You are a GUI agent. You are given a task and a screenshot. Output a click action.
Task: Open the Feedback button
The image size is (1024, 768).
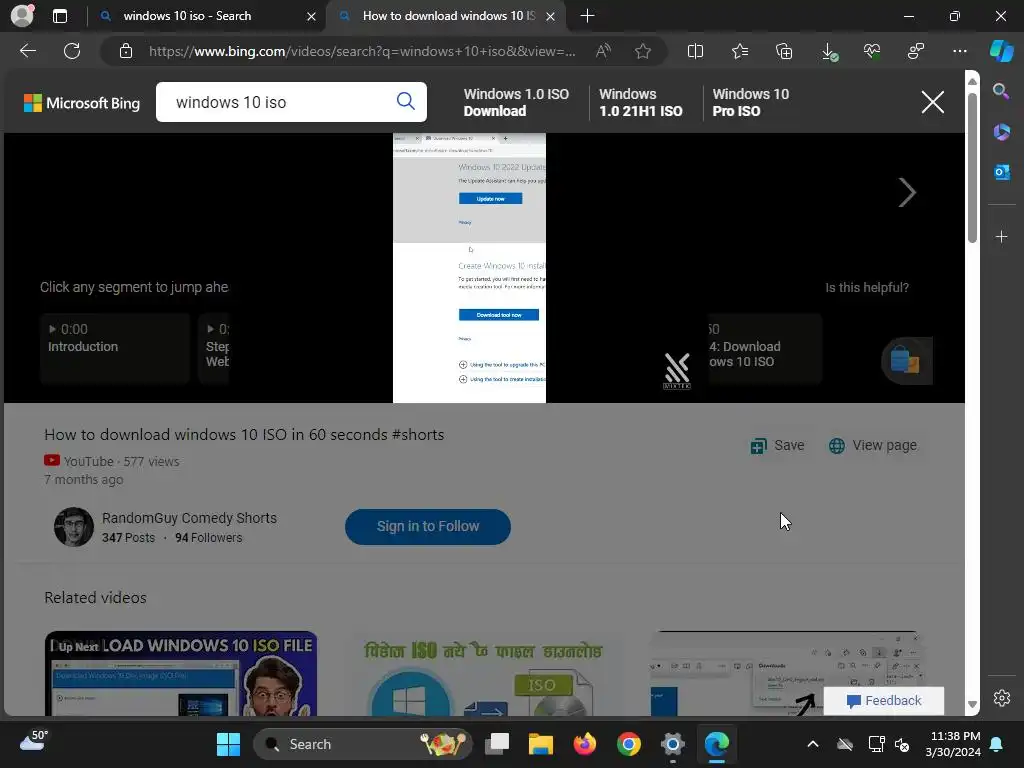coord(884,701)
